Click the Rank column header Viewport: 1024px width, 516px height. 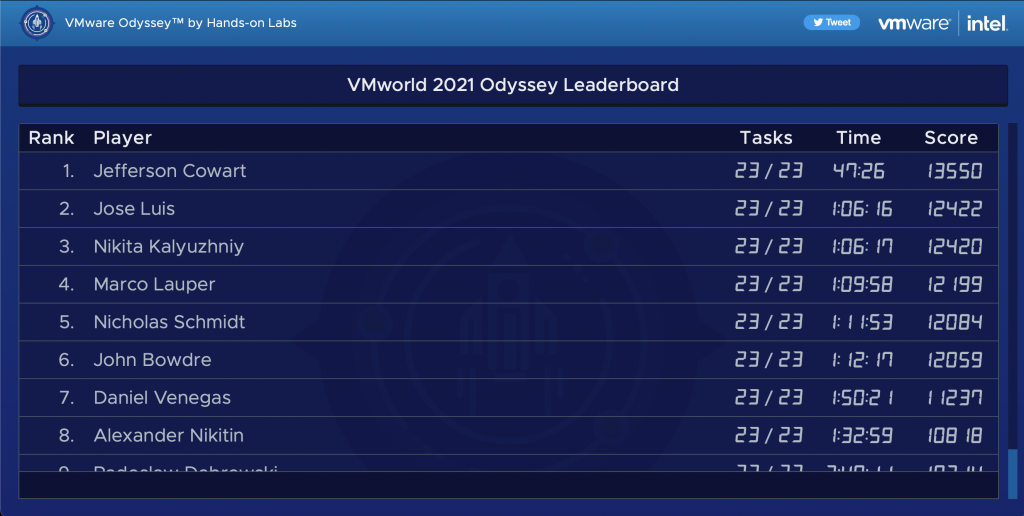click(x=51, y=138)
